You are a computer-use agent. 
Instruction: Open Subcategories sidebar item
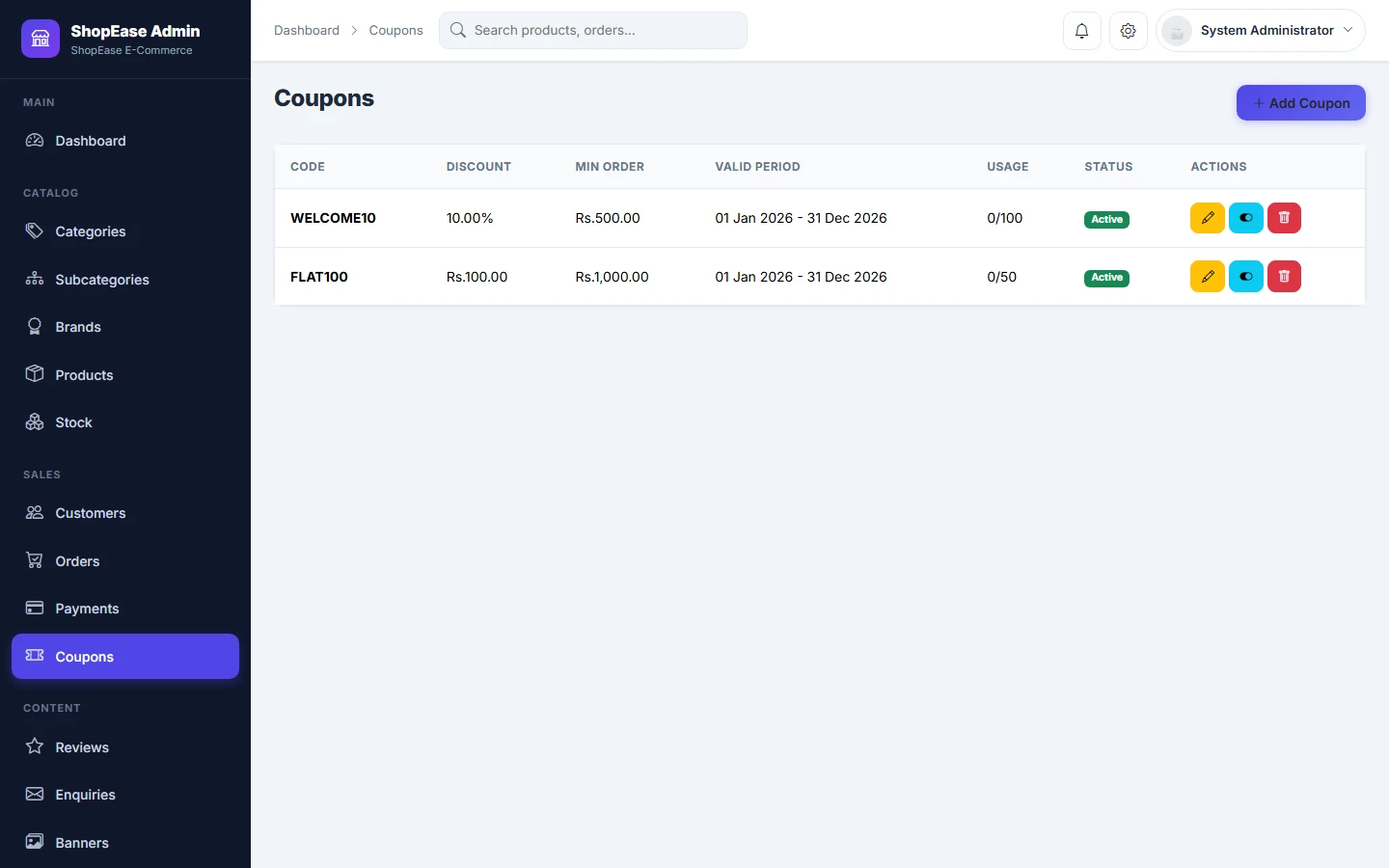125,280
